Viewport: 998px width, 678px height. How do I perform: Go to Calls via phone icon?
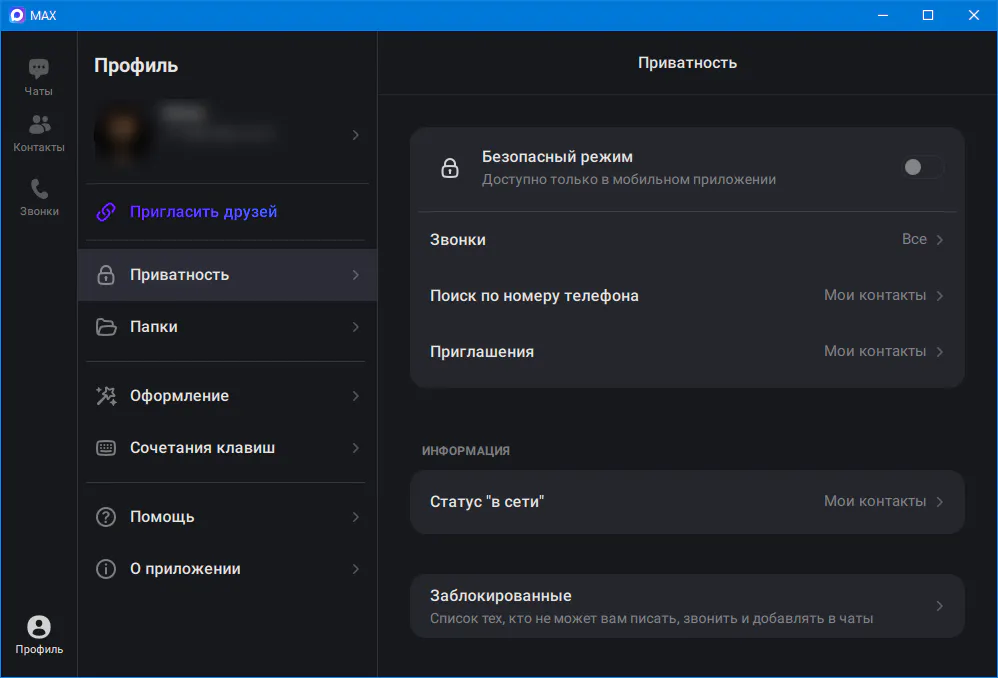(39, 189)
